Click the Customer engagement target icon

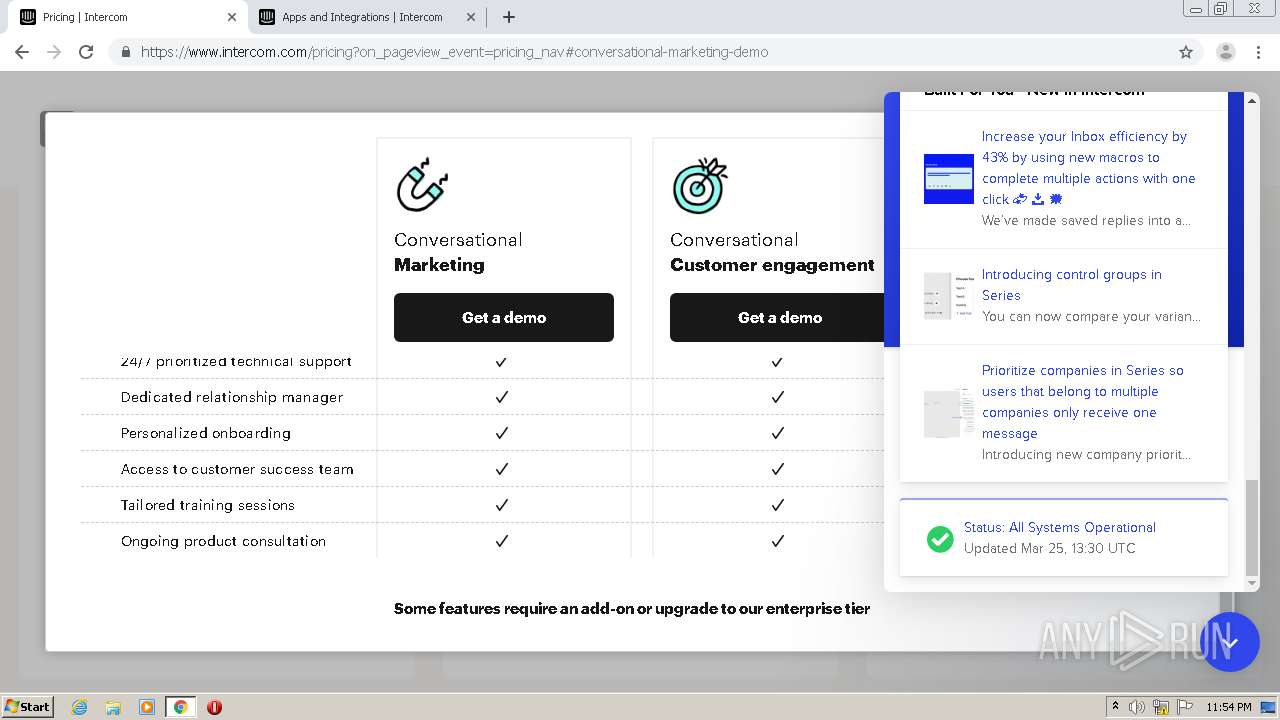click(x=699, y=185)
